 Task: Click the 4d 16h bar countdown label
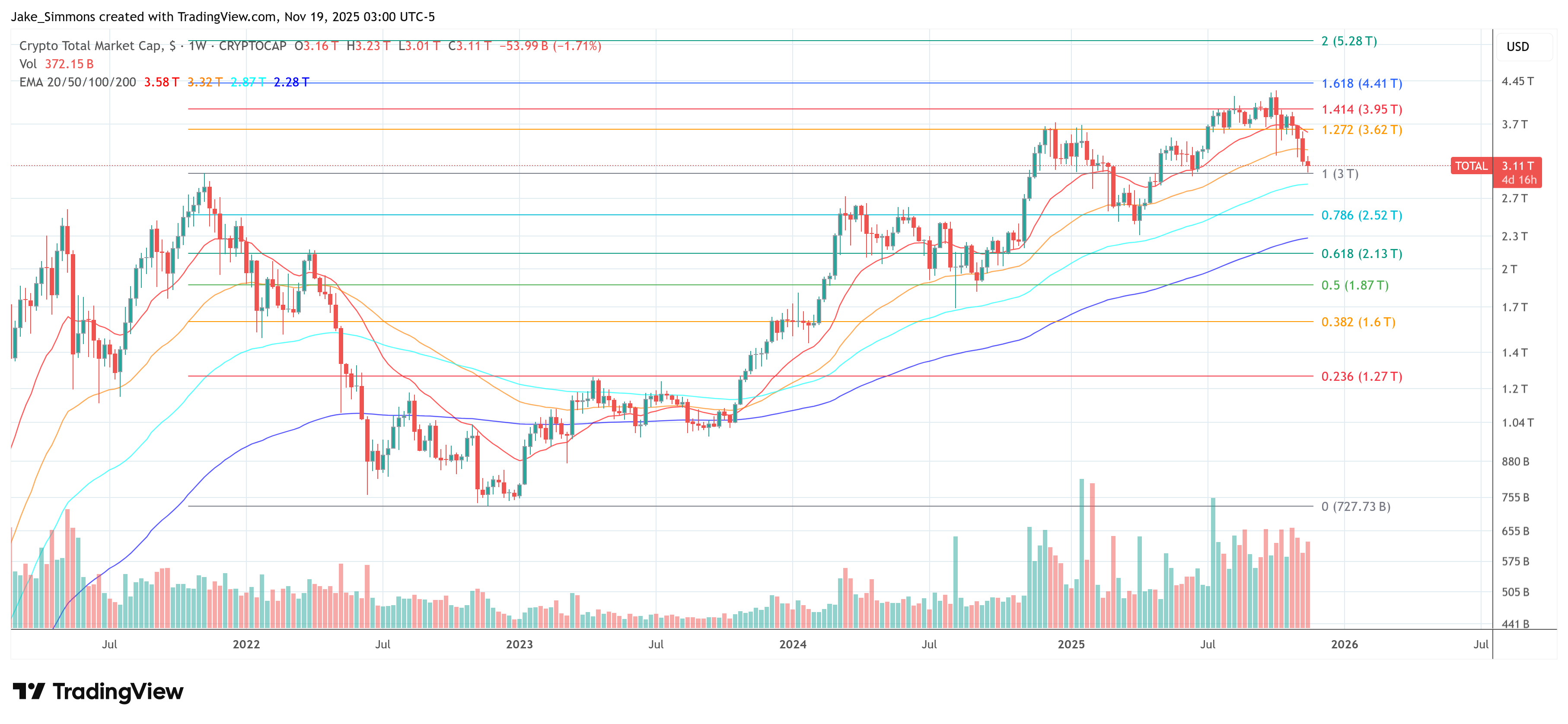coord(1518,180)
